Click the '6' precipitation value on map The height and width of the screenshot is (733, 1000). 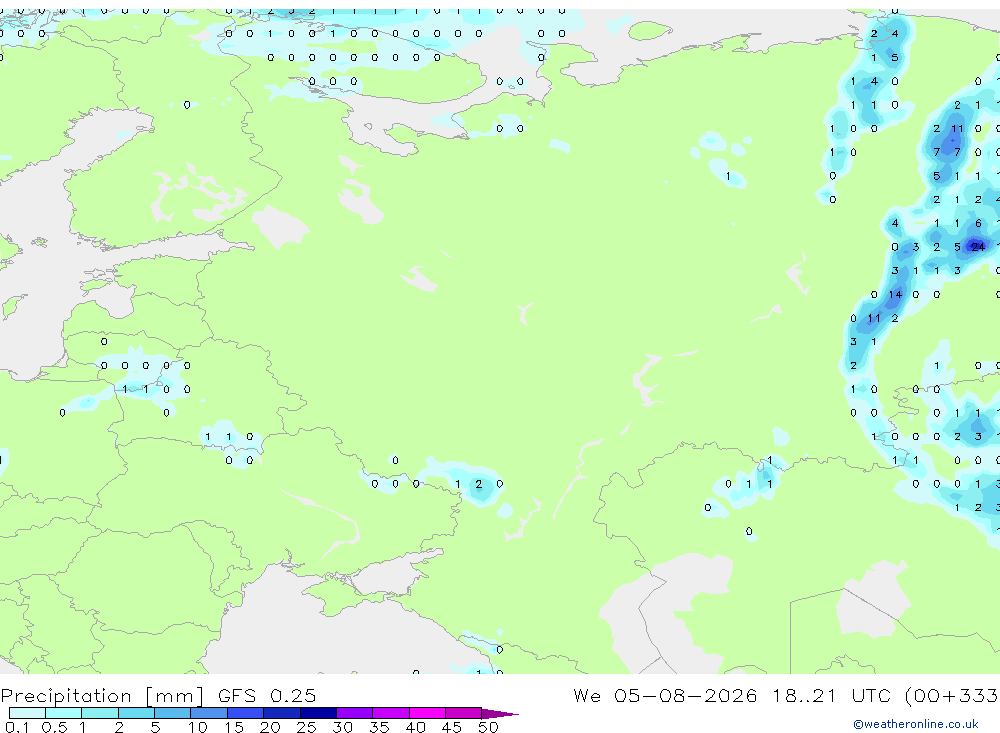(x=978, y=223)
